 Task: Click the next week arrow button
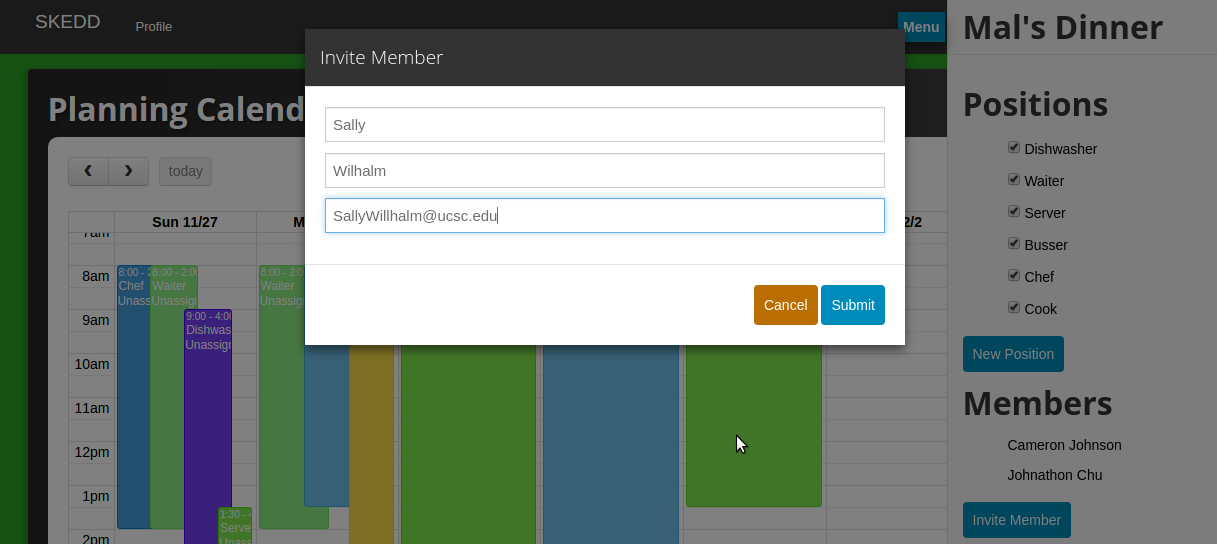(x=128, y=171)
